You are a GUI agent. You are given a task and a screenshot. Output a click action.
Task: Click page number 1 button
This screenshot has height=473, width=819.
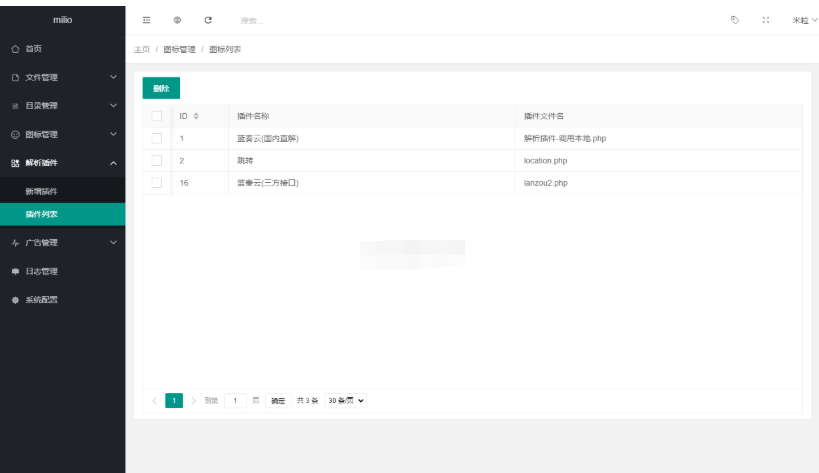174,400
